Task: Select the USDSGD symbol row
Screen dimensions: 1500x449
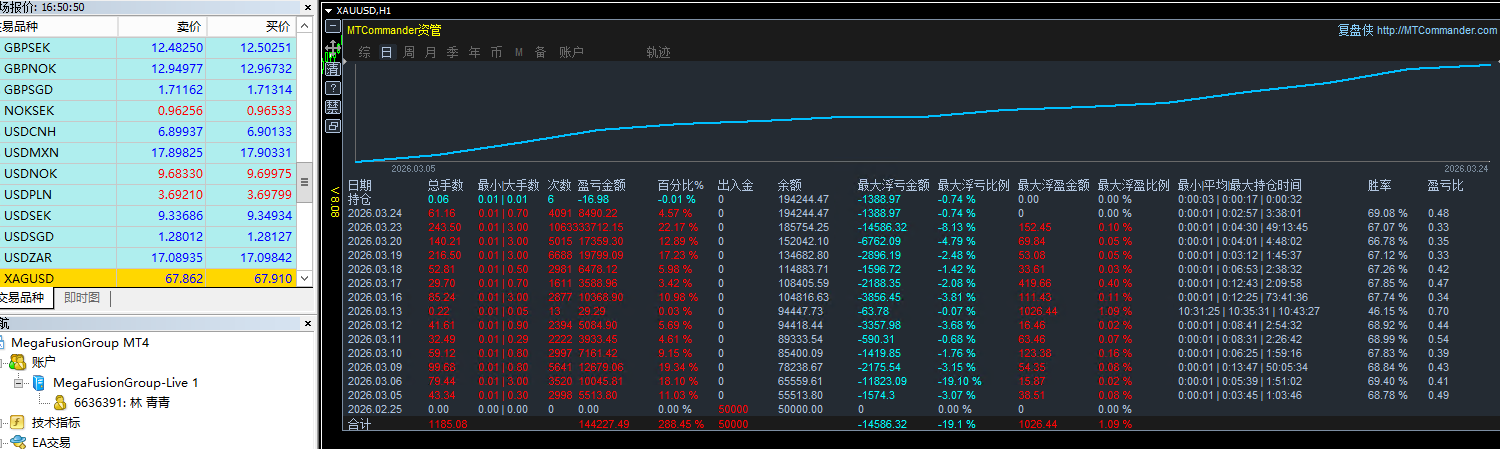Action: (x=148, y=236)
